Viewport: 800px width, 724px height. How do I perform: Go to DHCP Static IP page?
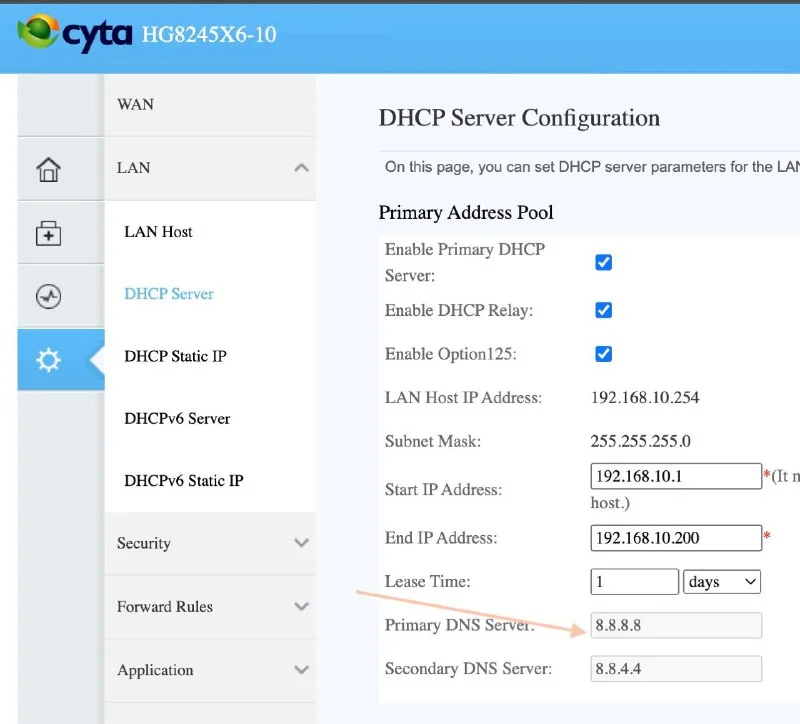pyautogui.click(x=175, y=356)
